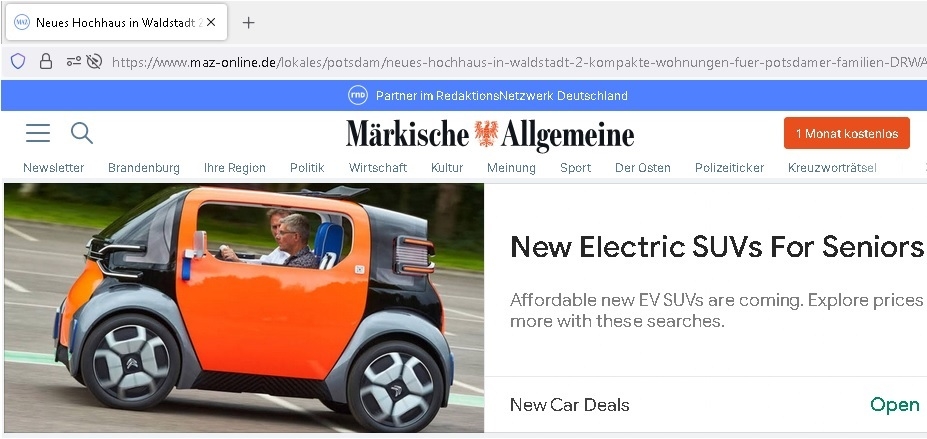927x439 pixels.
Task: Open the site permissions icon in address bar
Action: 74,61
